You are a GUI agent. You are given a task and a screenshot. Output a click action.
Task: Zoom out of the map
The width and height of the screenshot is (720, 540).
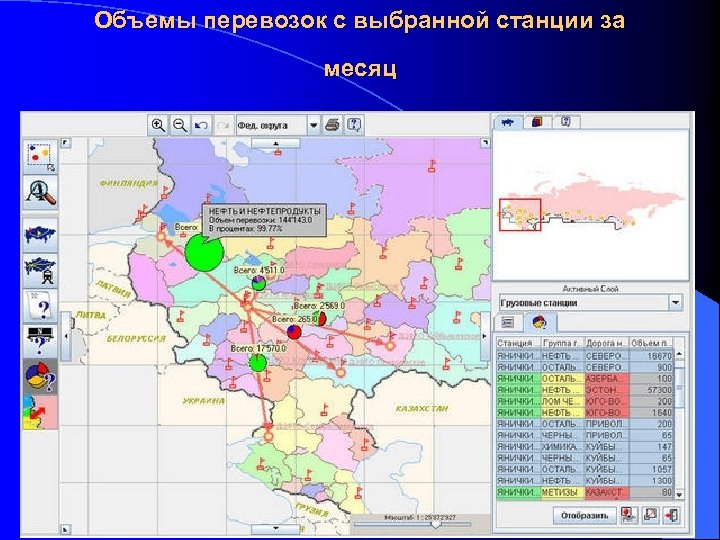point(180,125)
